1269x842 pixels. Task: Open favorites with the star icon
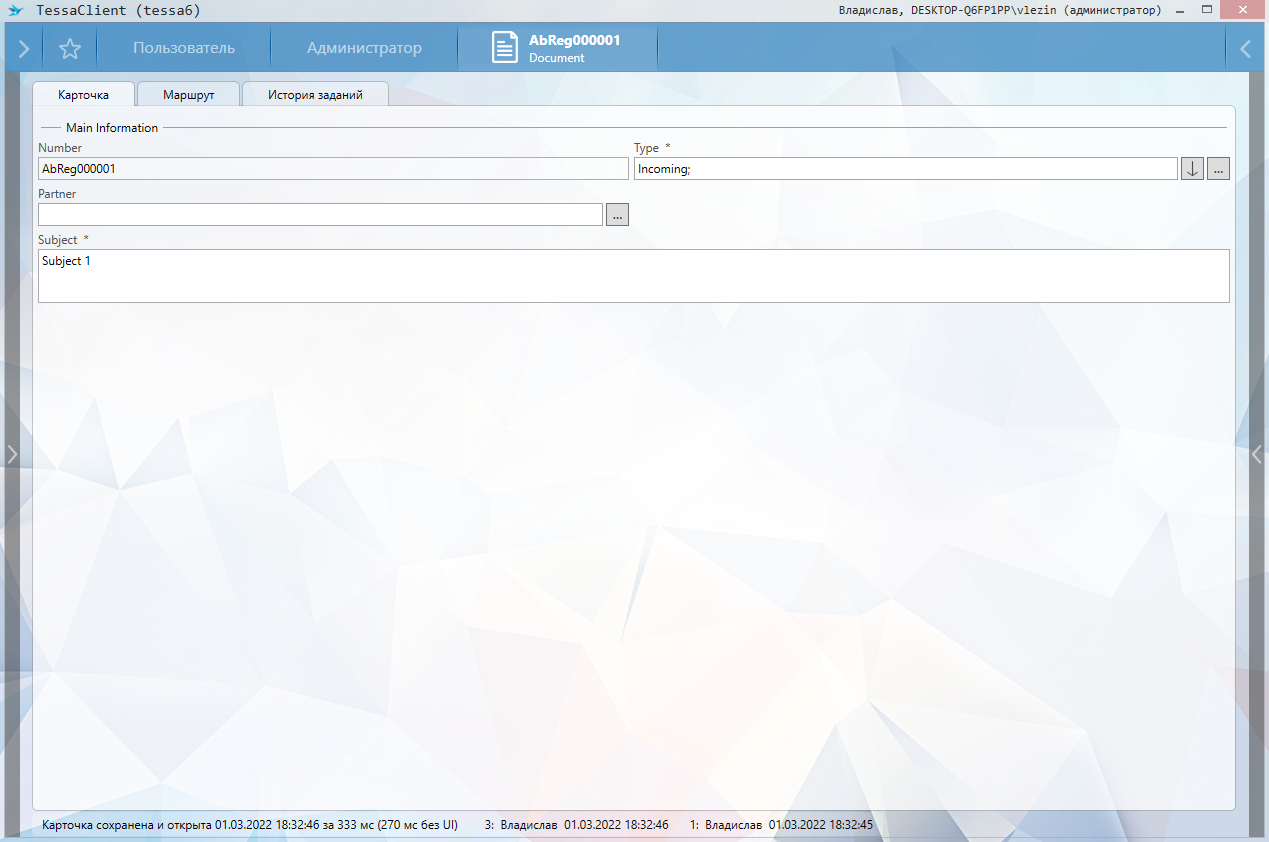point(70,48)
